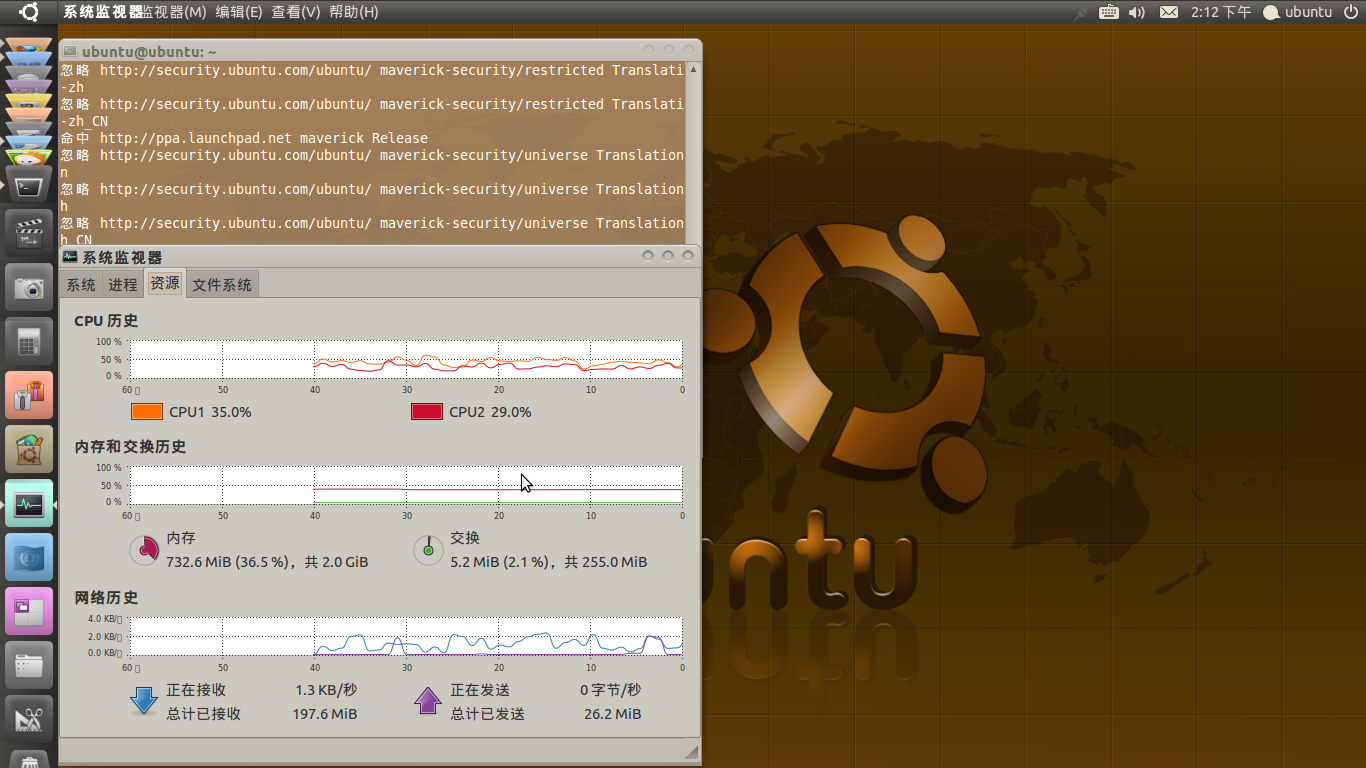
Task: Click the CPU1 35.0% label
Action: [x=210, y=412]
